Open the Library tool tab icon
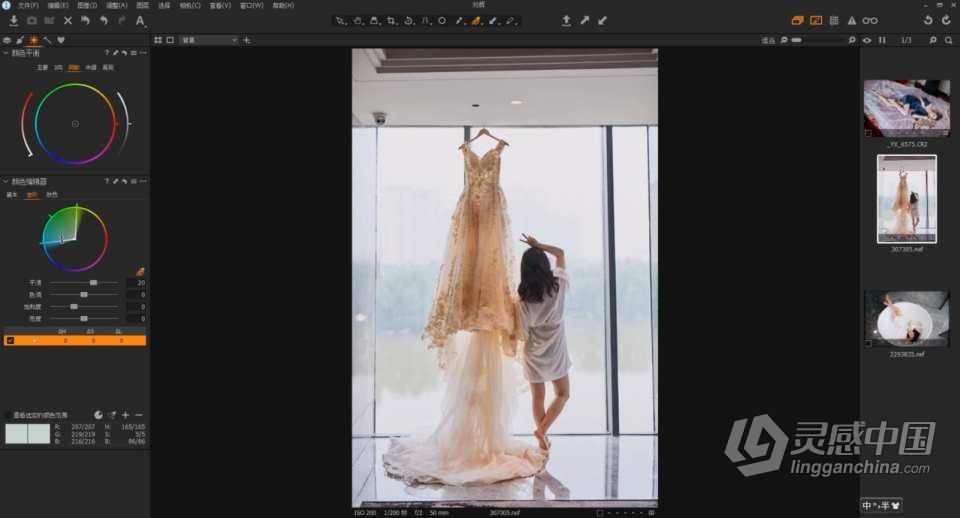The height and width of the screenshot is (518, 960). click(7, 40)
